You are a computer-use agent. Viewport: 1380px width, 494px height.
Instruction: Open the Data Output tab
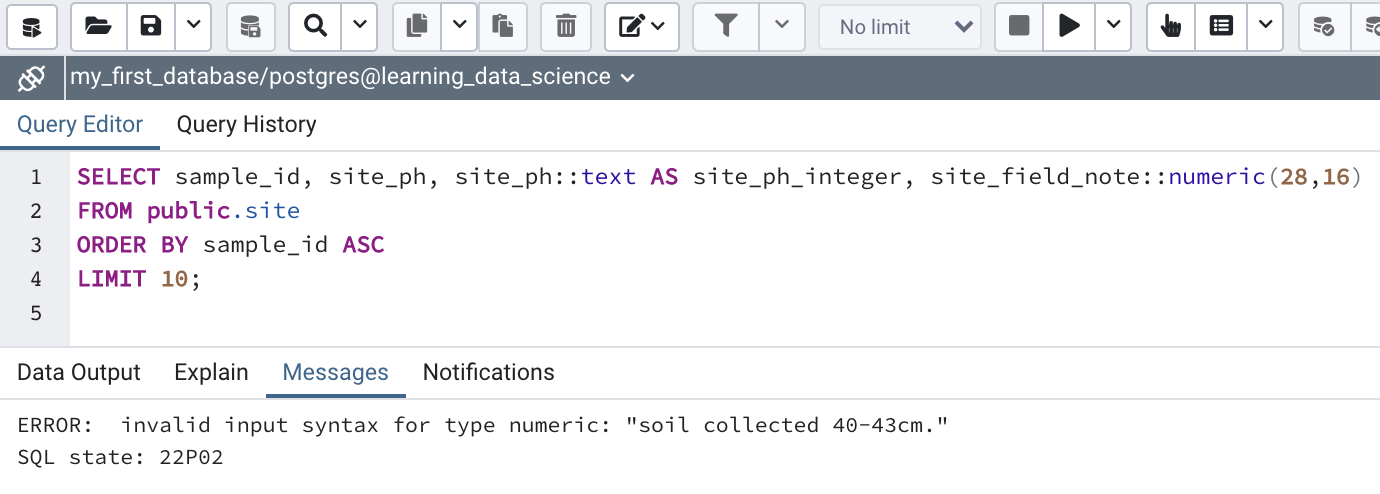[79, 373]
